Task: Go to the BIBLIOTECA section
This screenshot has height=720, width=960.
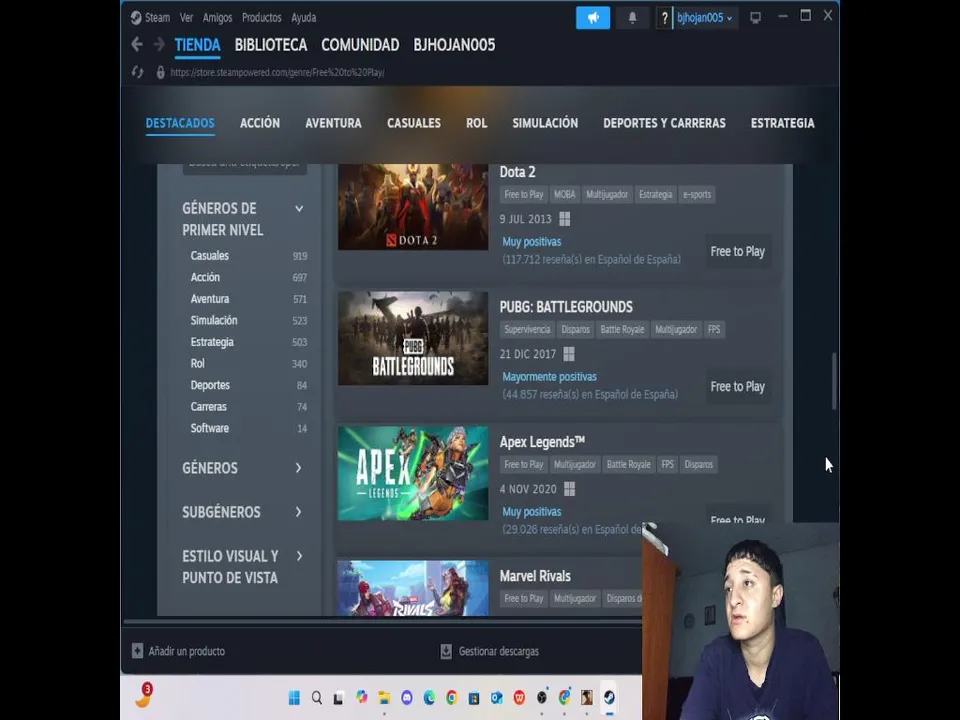Action: (271, 45)
